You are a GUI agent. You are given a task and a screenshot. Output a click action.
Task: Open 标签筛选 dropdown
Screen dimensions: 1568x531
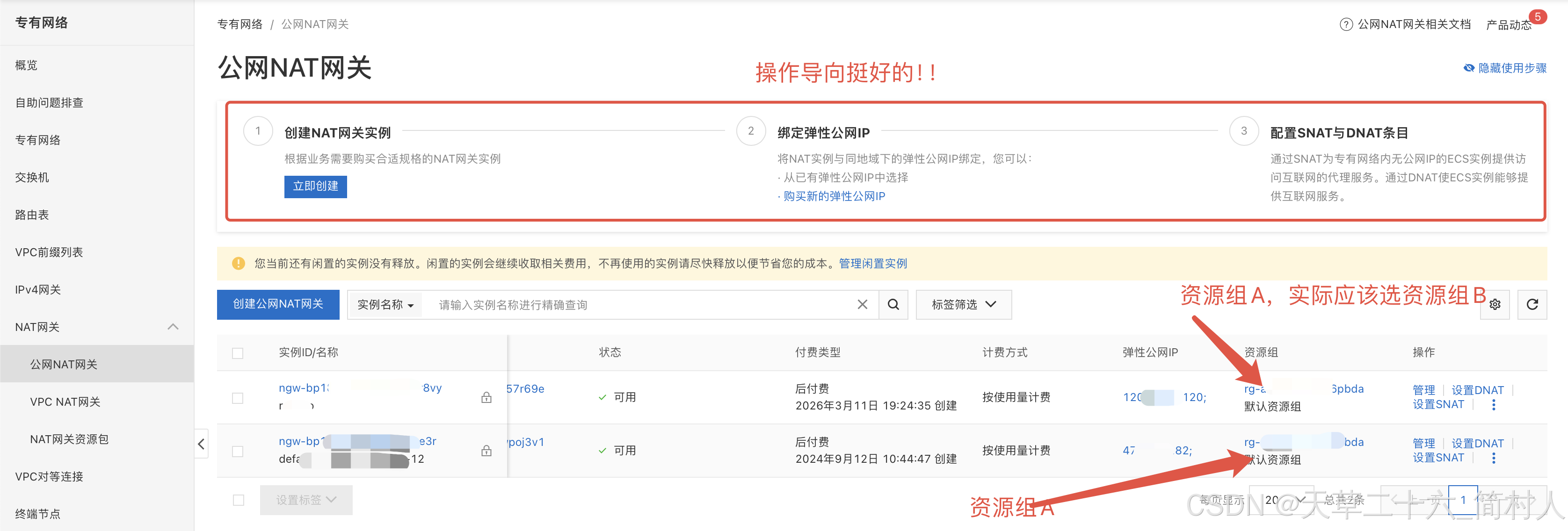pos(963,305)
